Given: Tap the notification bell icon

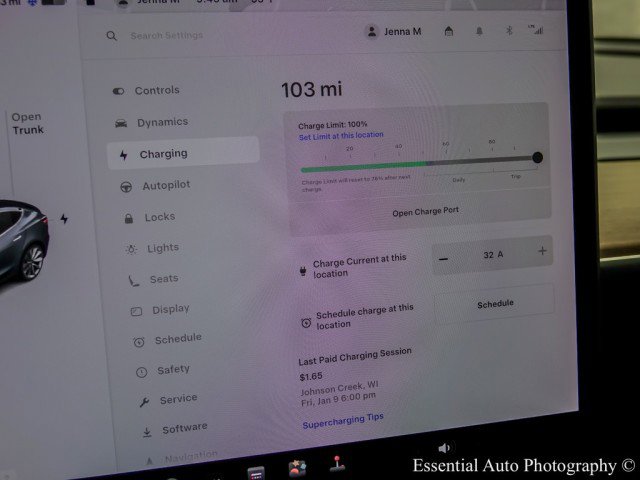Looking at the screenshot, I should click(479, 31).
